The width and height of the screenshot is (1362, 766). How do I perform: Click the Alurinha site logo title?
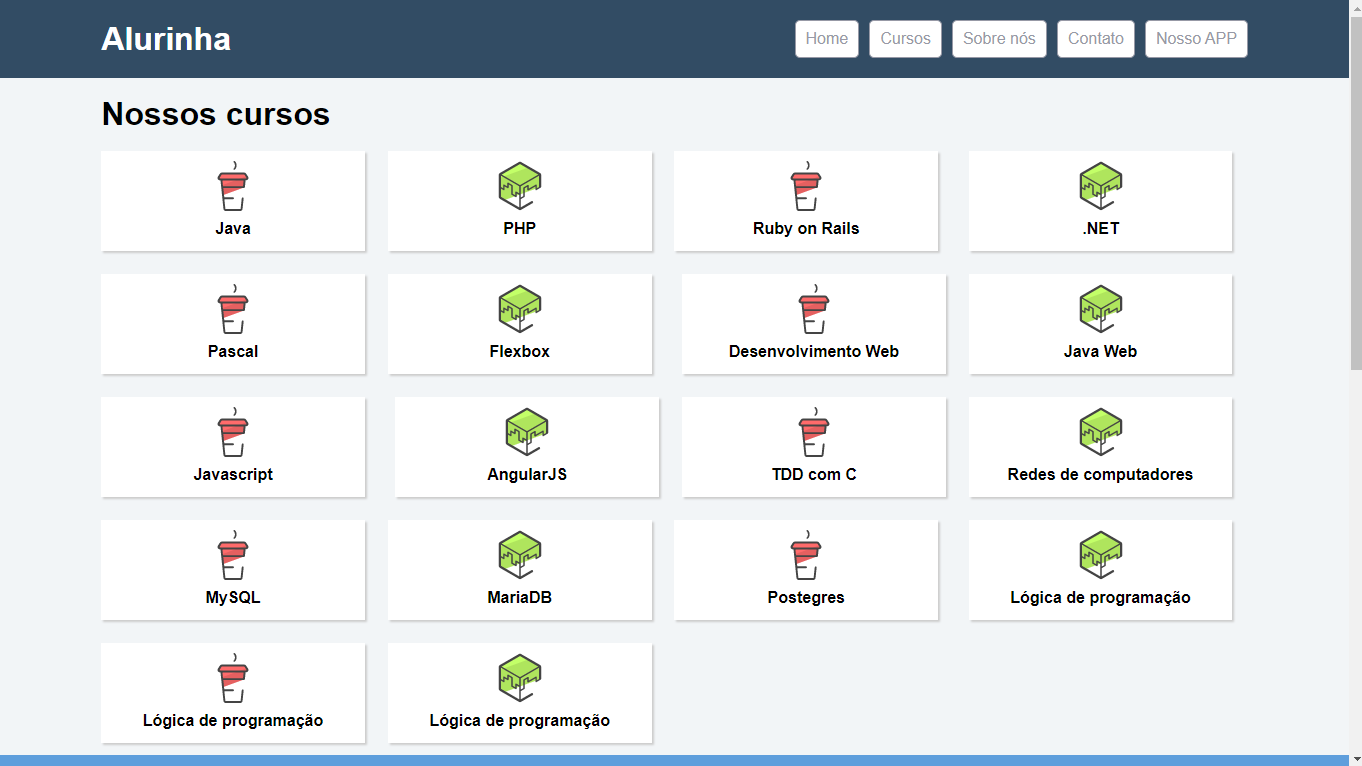click(166, 39)
